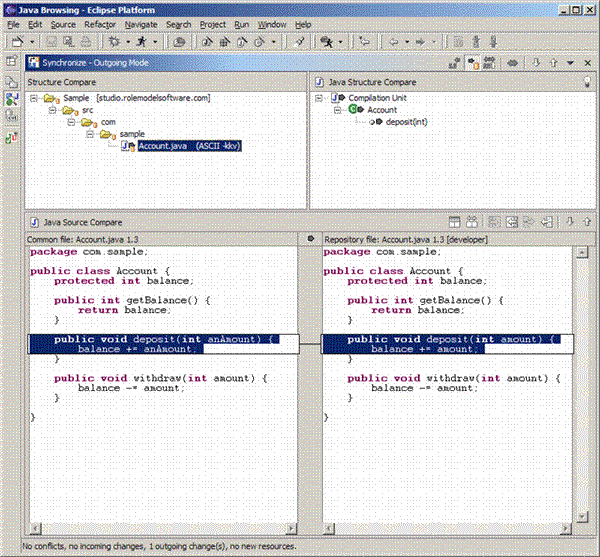The height and width of the screenshot is (557, 600).
Task: Select previous change in Java Source Compare
Action: click(587, 221)
